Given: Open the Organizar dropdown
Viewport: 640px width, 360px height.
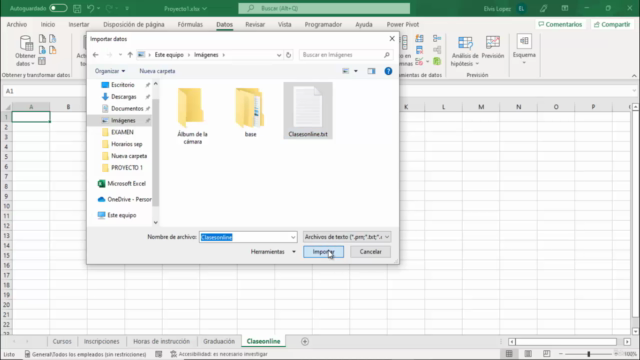Looking at the screenshot, I should (x=110, y=71).
